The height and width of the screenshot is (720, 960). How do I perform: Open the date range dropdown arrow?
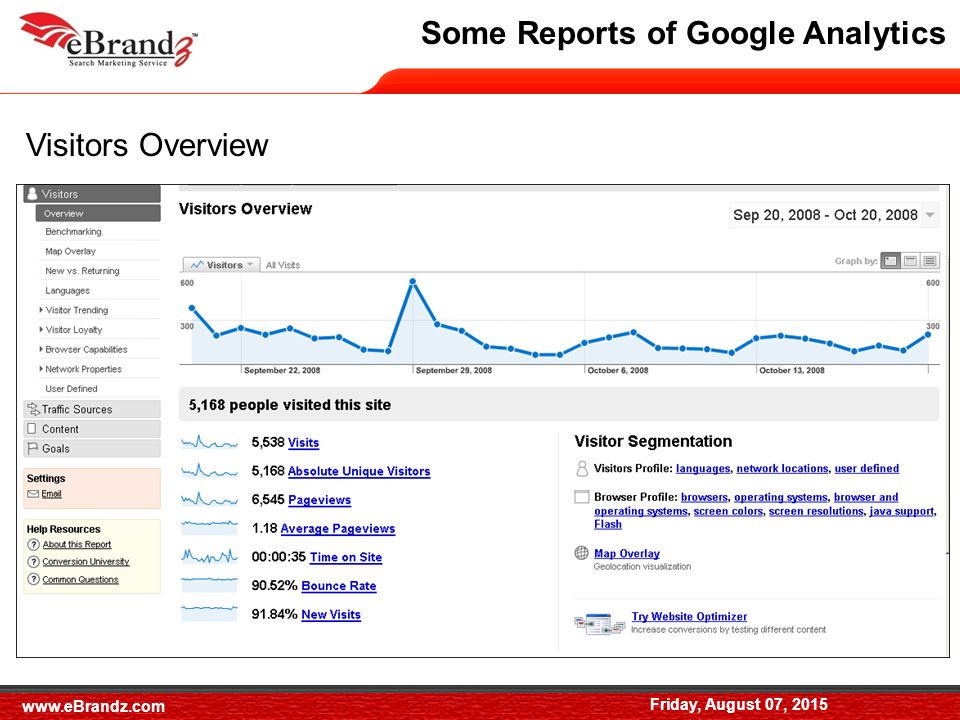[x=930, y=215]
